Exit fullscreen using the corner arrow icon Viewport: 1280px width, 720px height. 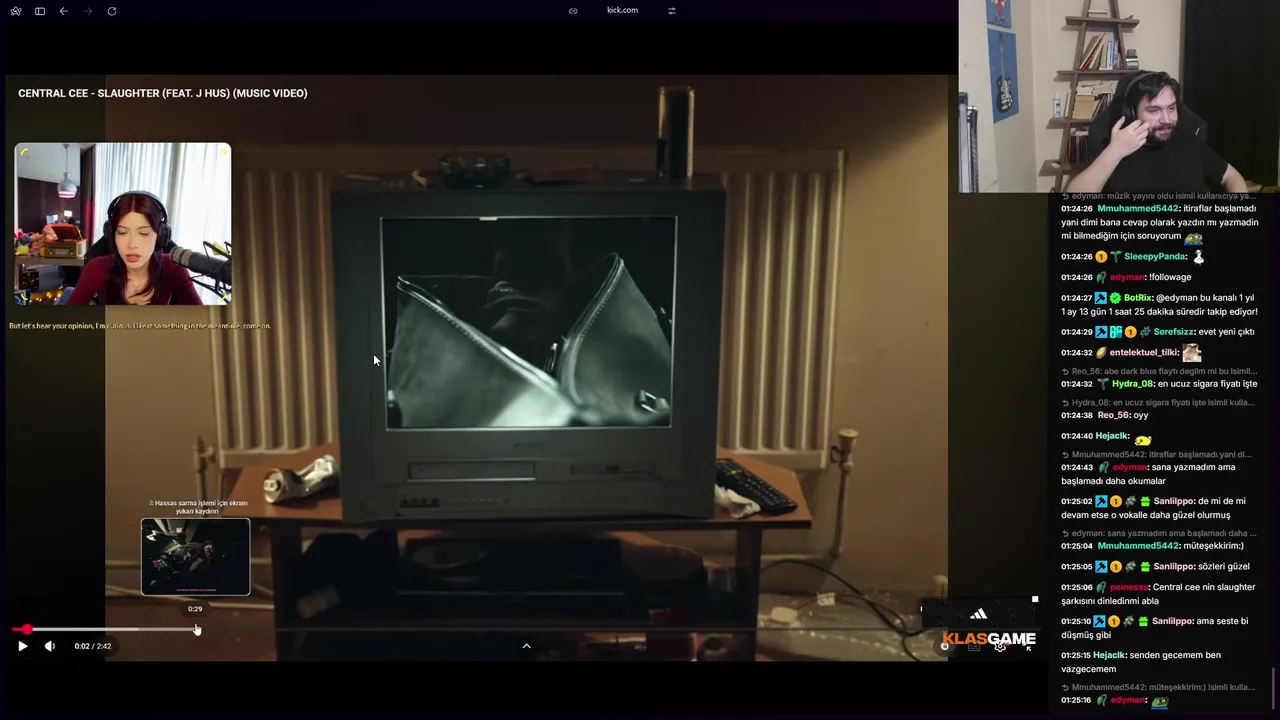1028,646
